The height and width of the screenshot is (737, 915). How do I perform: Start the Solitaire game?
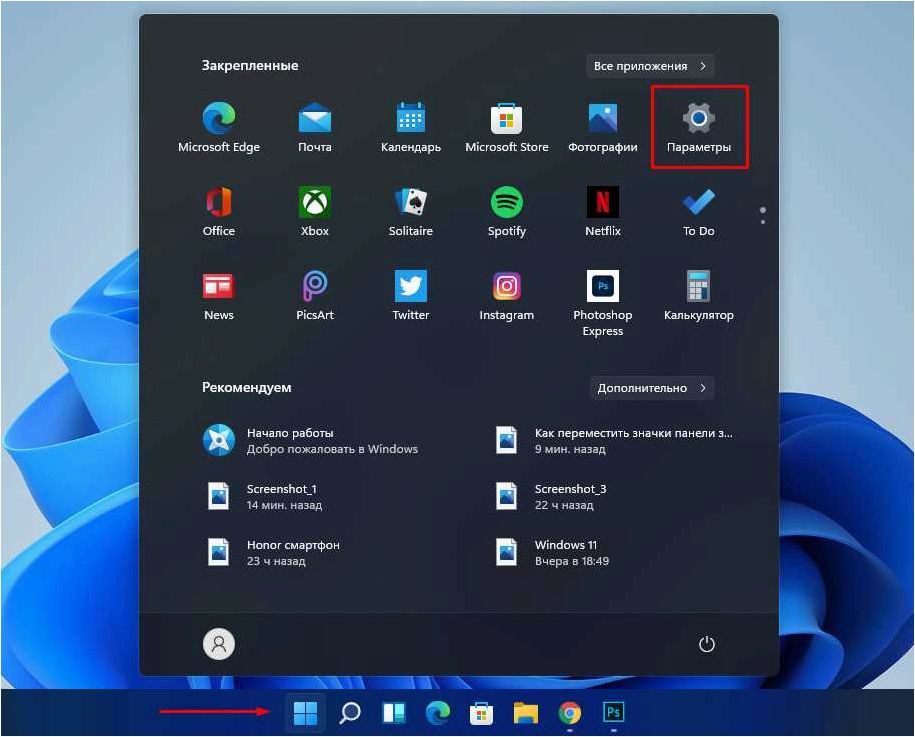coord(411,211)
